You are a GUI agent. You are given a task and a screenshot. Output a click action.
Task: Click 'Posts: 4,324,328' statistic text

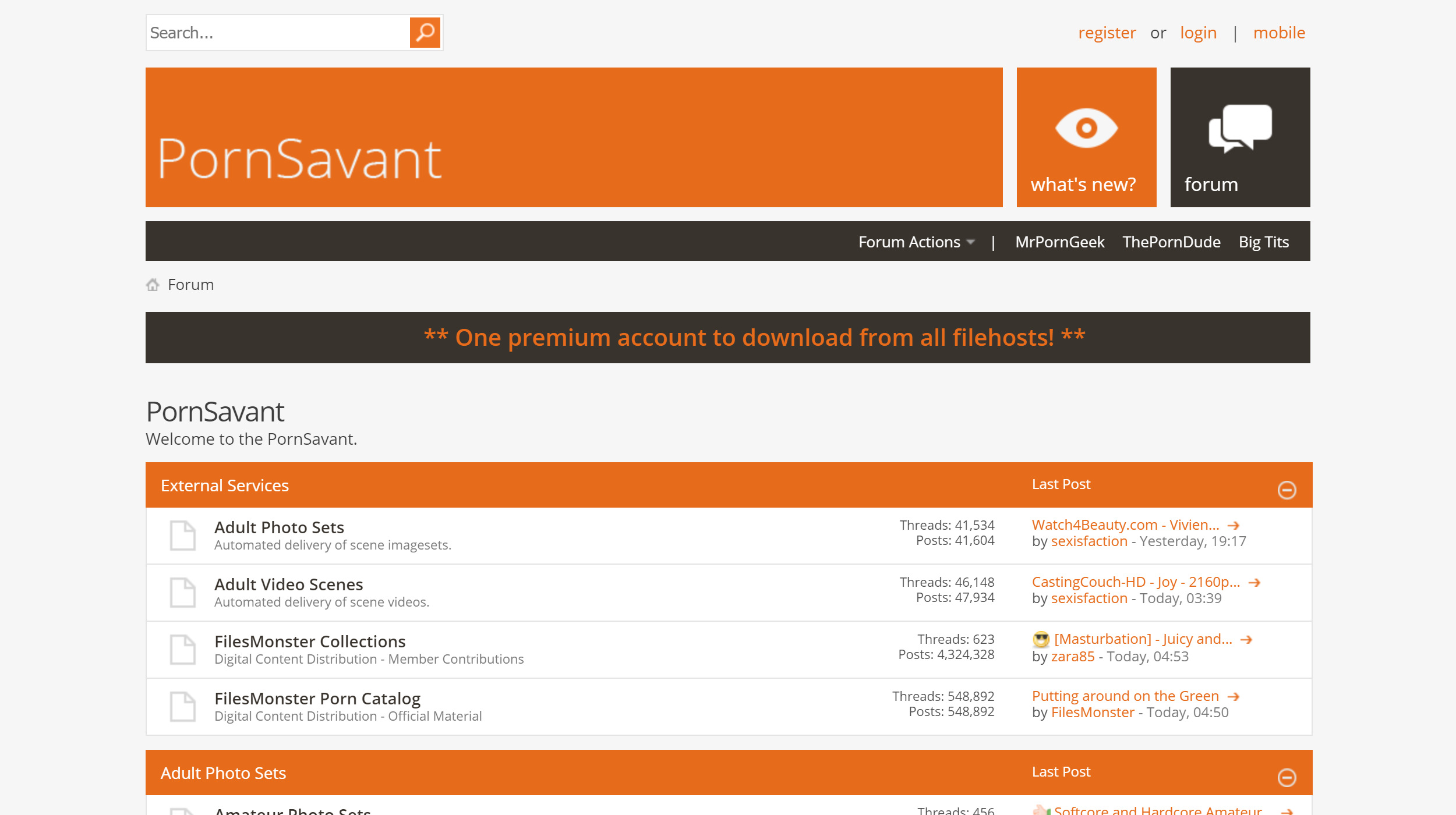[x=946, y=654]
